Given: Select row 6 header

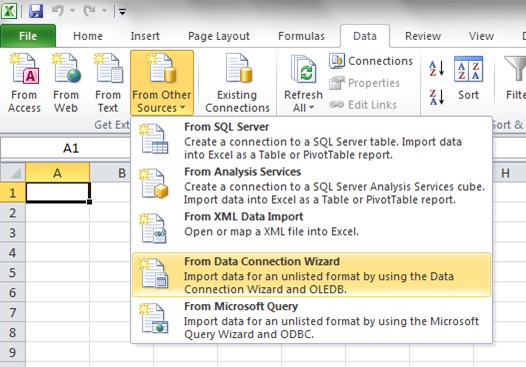Looking at the screenshot, I should tap(12, 292).
